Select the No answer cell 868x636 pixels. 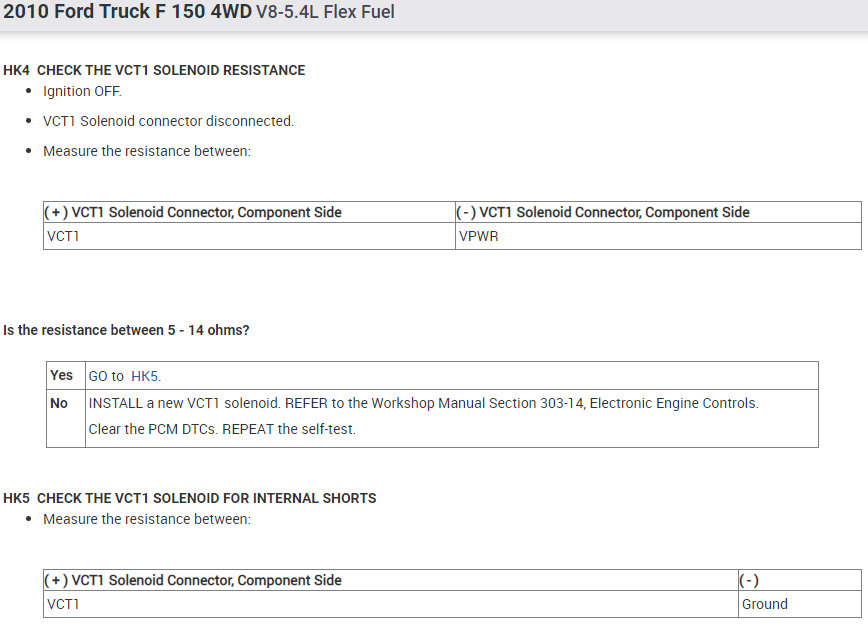59,403
